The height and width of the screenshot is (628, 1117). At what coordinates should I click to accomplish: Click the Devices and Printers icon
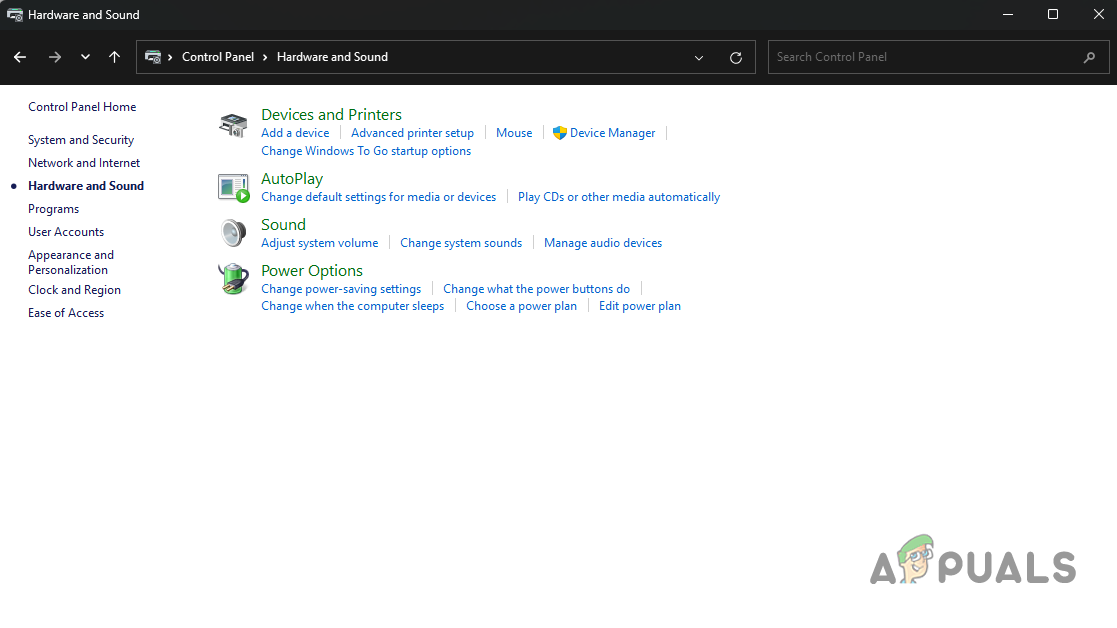pyautogui.click(x=233, y=125)
